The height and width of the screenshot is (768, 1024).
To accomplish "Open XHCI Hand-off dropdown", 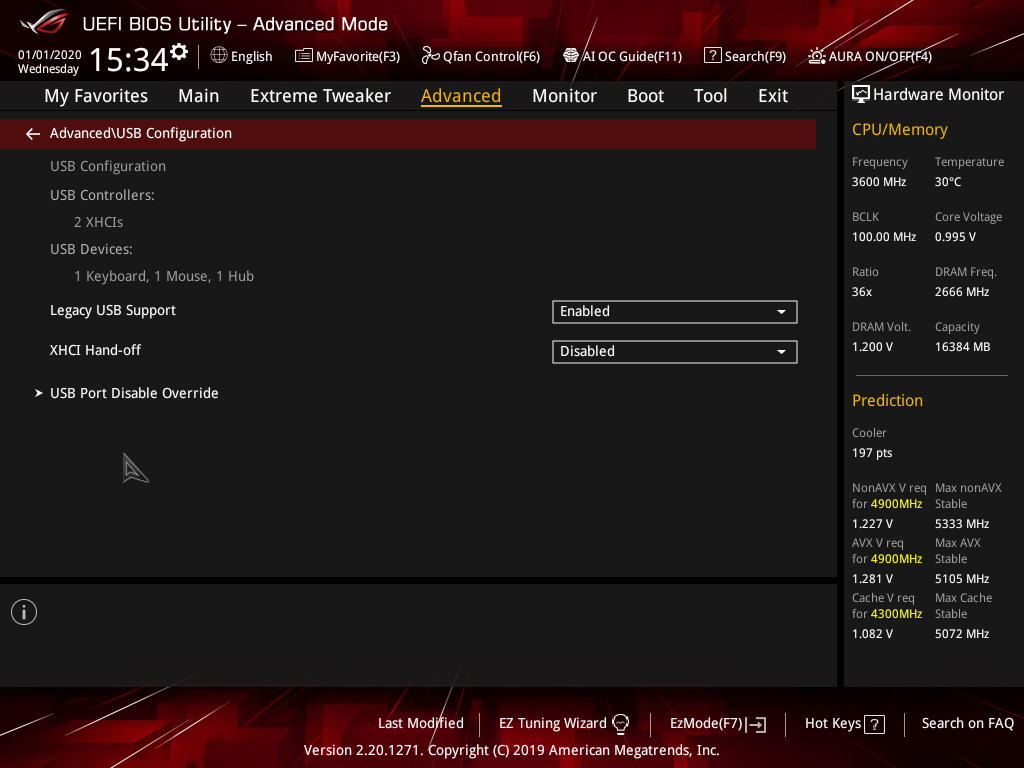I will 675,351.
